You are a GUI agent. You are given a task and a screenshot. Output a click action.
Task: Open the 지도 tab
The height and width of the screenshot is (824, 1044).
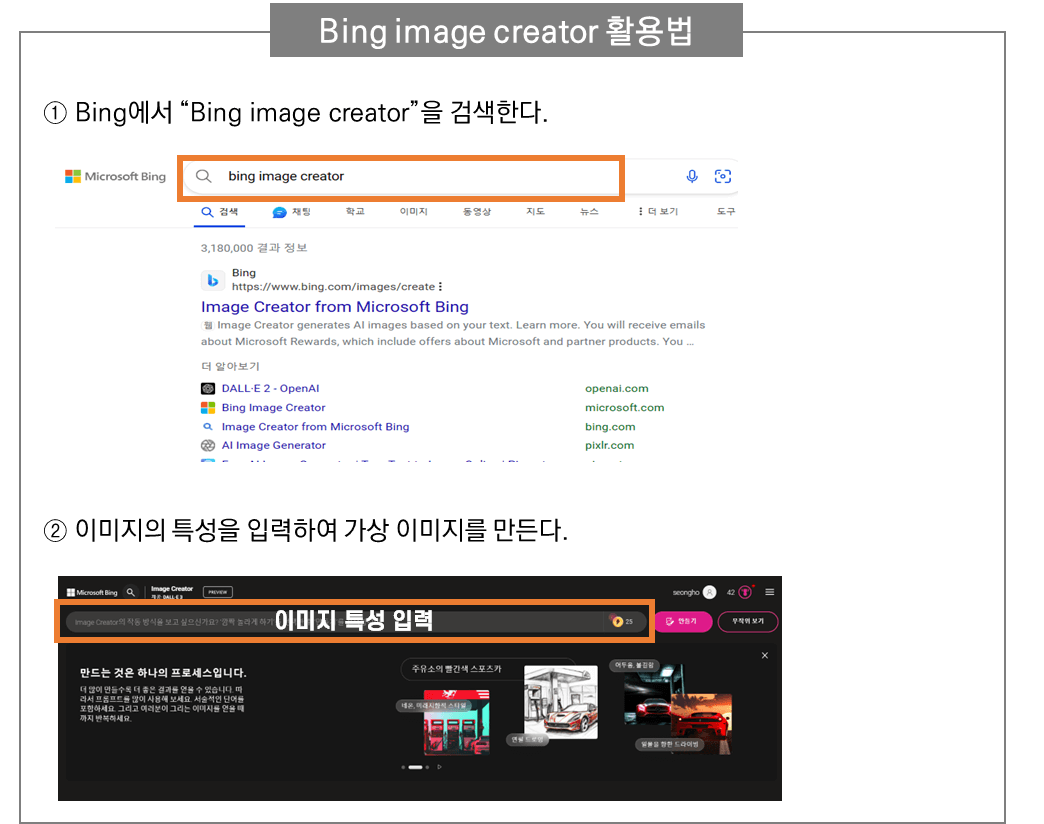pos(535,211)
